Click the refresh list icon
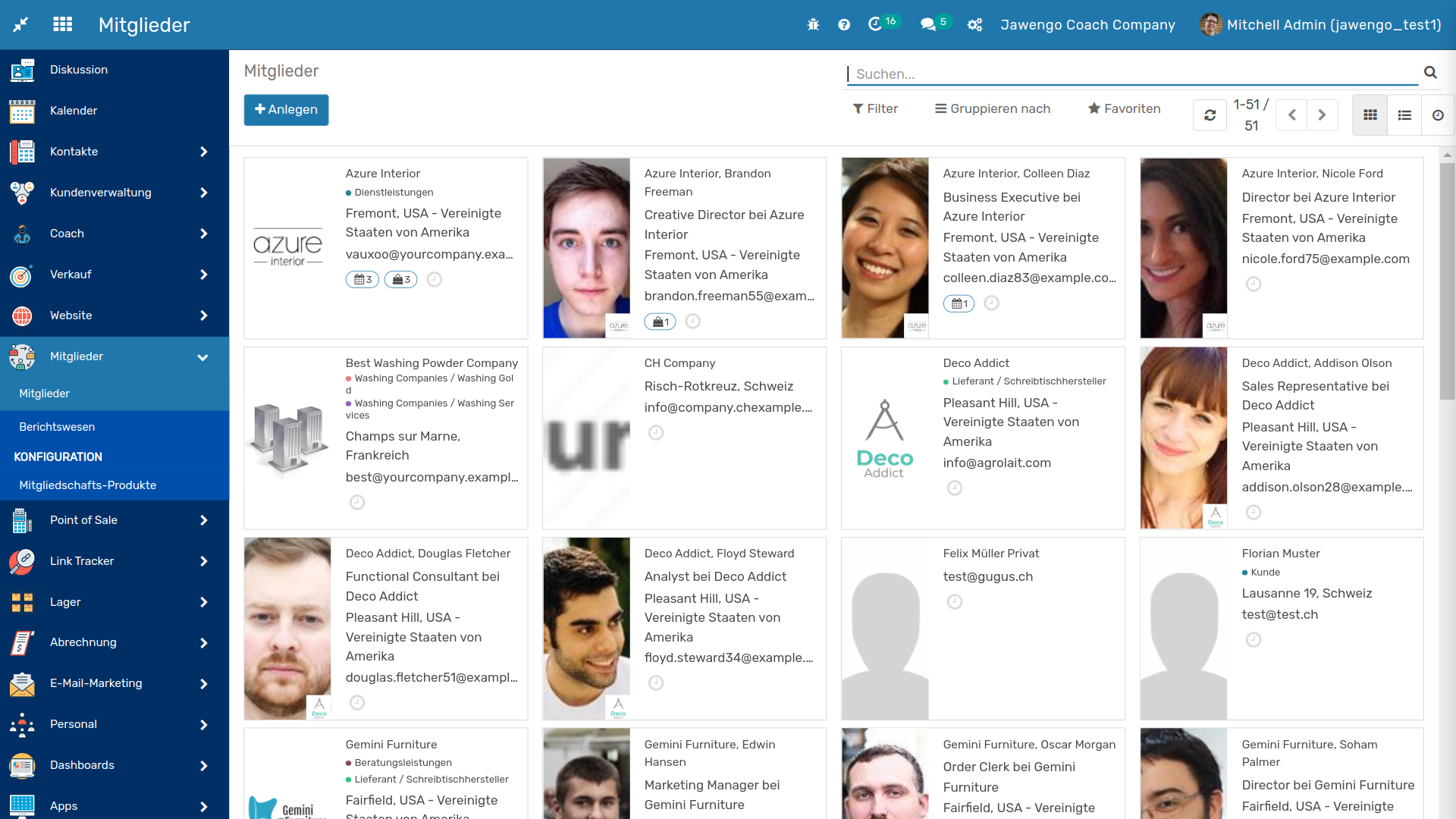This screenshot has width=1456, height=819. [x=1210, y=115]
